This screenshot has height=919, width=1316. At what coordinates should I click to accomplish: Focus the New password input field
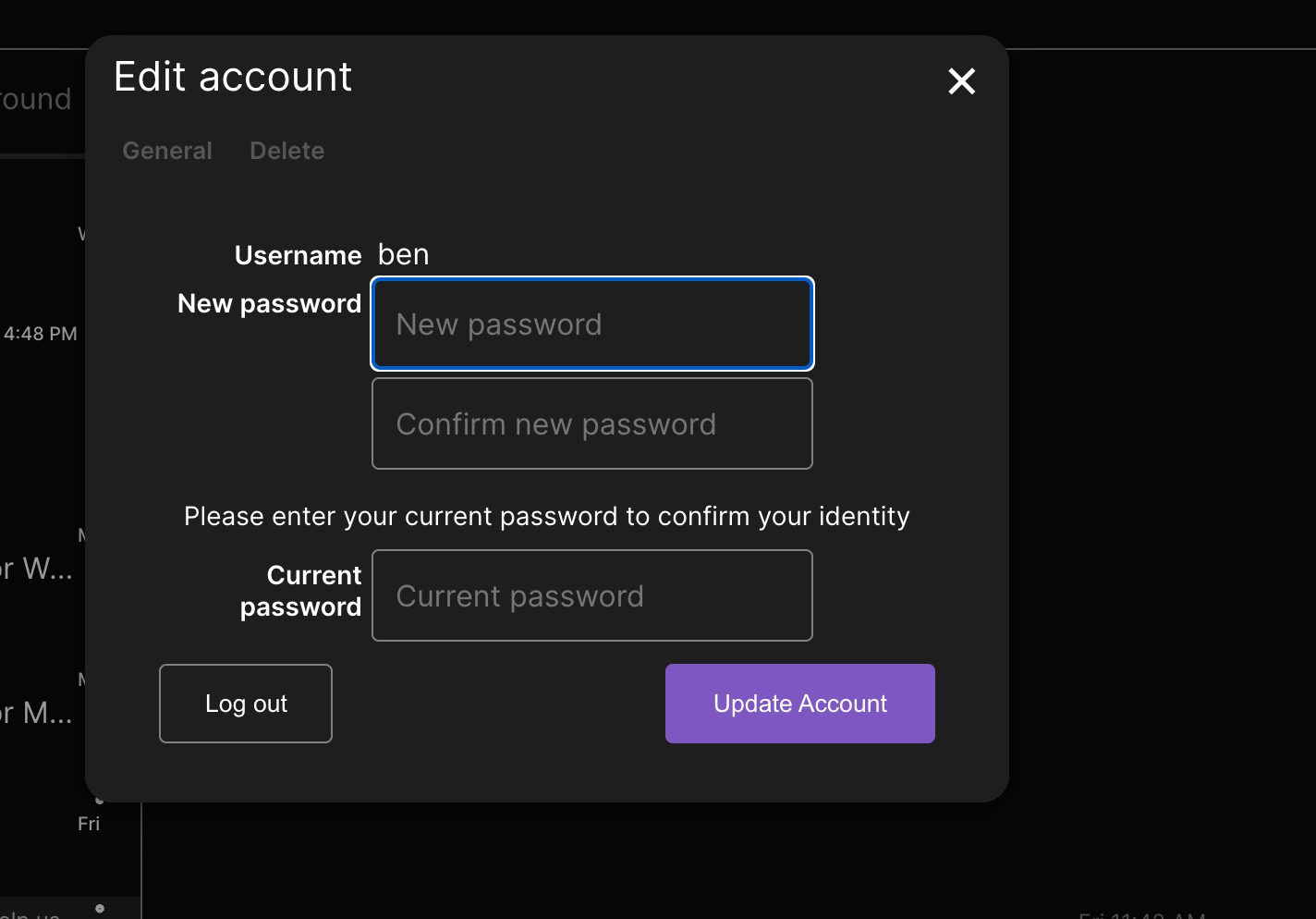[x=591, y=325]
